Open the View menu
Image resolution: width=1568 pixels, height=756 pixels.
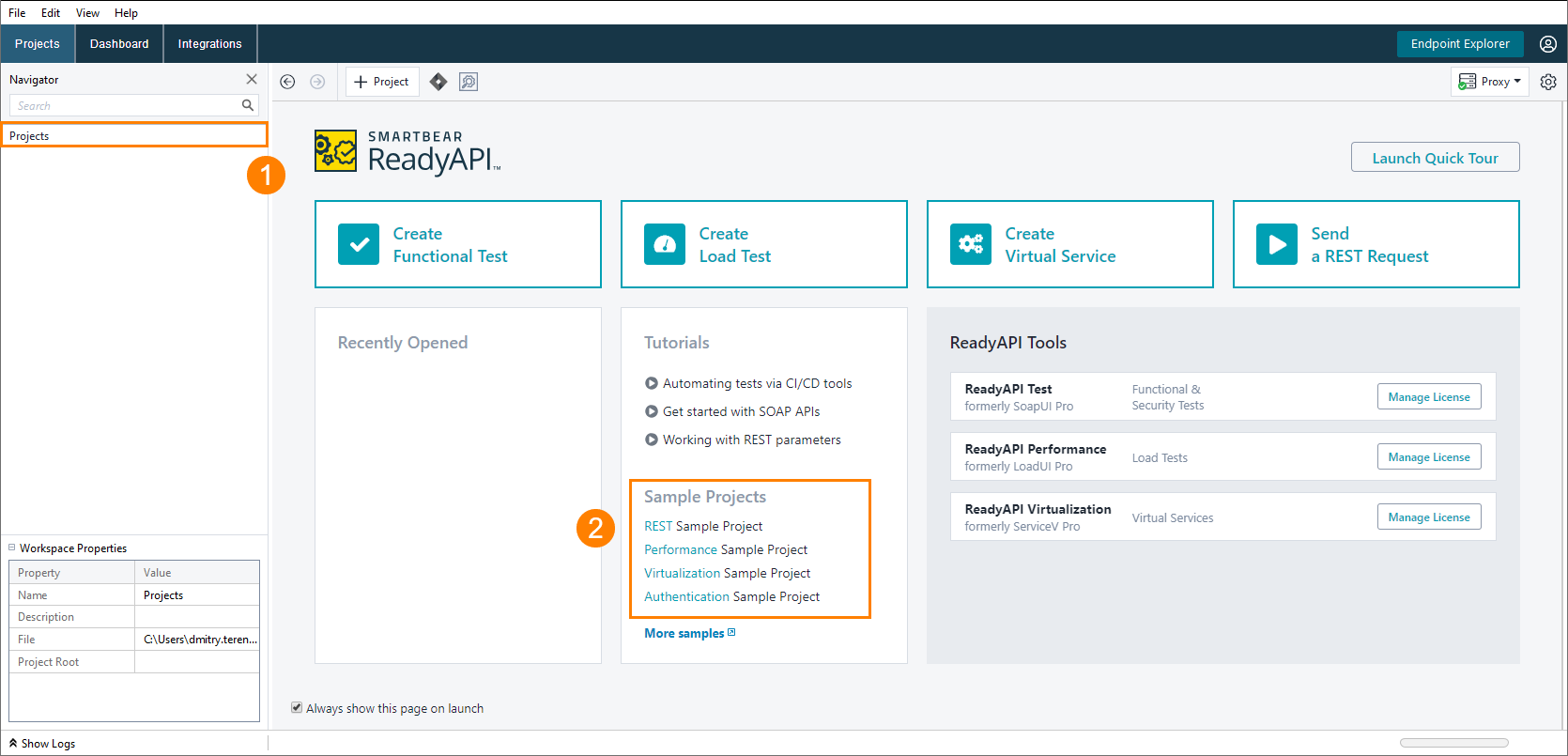(x=87, y=13)
